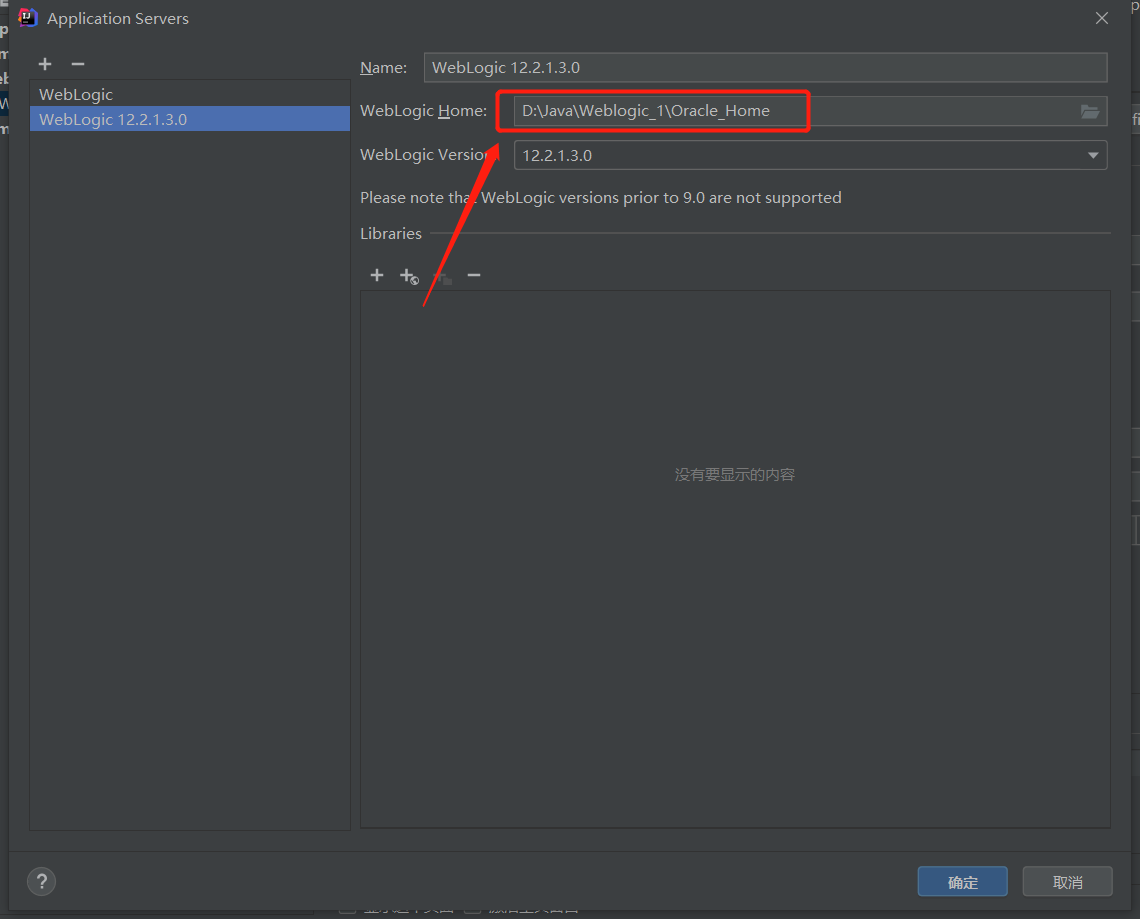Click the version unsupported note text
This screenshot has height=919, width=1140.
point(601,198)
